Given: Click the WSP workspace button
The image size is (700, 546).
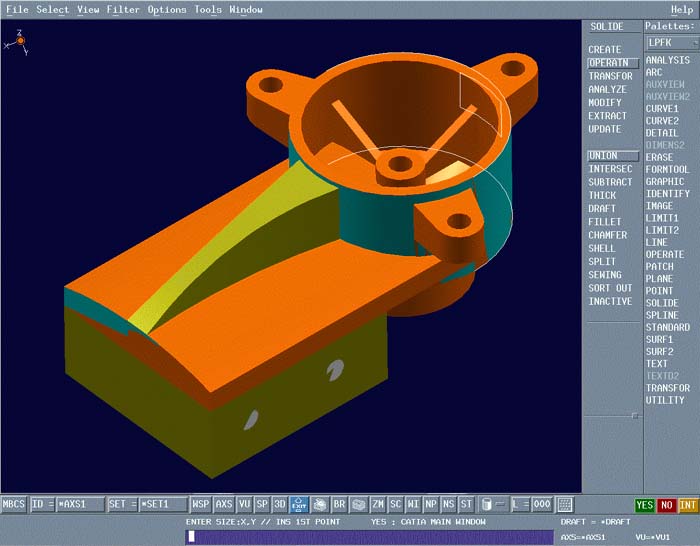Looking at the screenshot, I should [201, 505].
